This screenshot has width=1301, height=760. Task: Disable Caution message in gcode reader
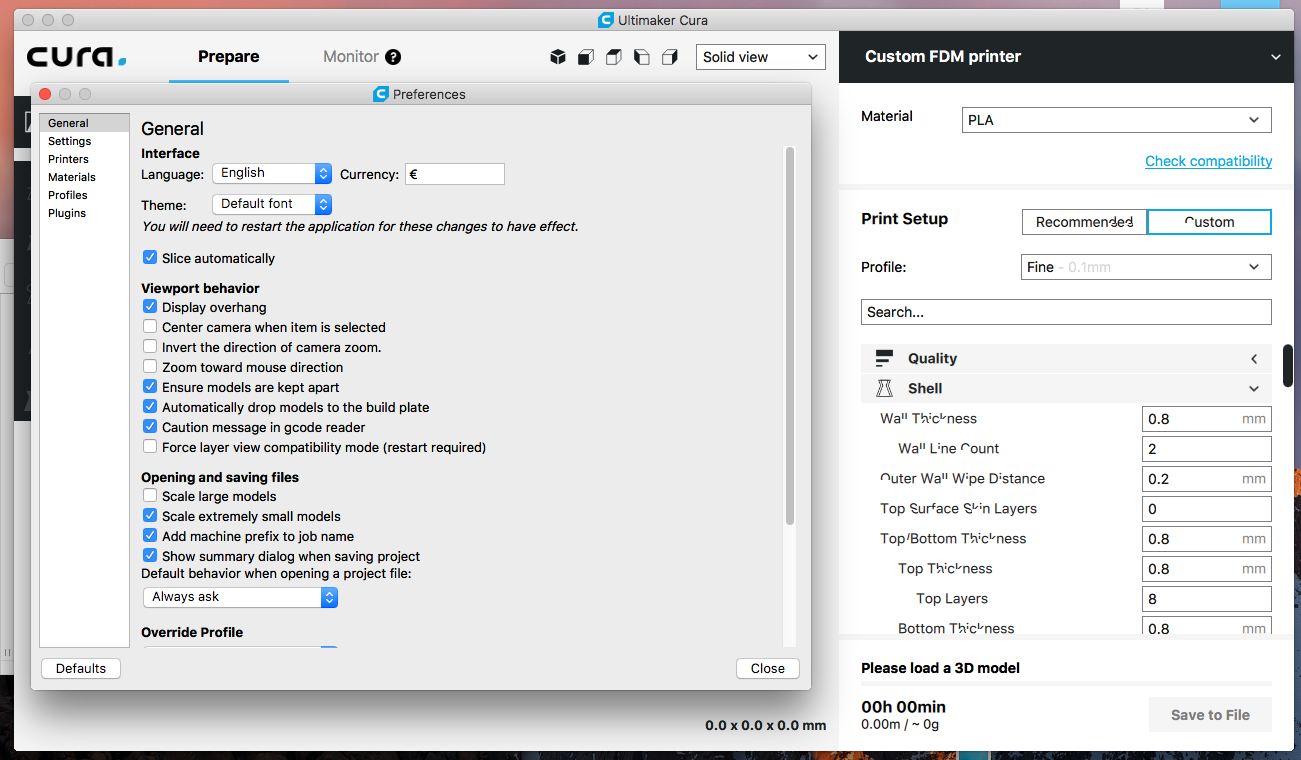[x=150, y=427]
